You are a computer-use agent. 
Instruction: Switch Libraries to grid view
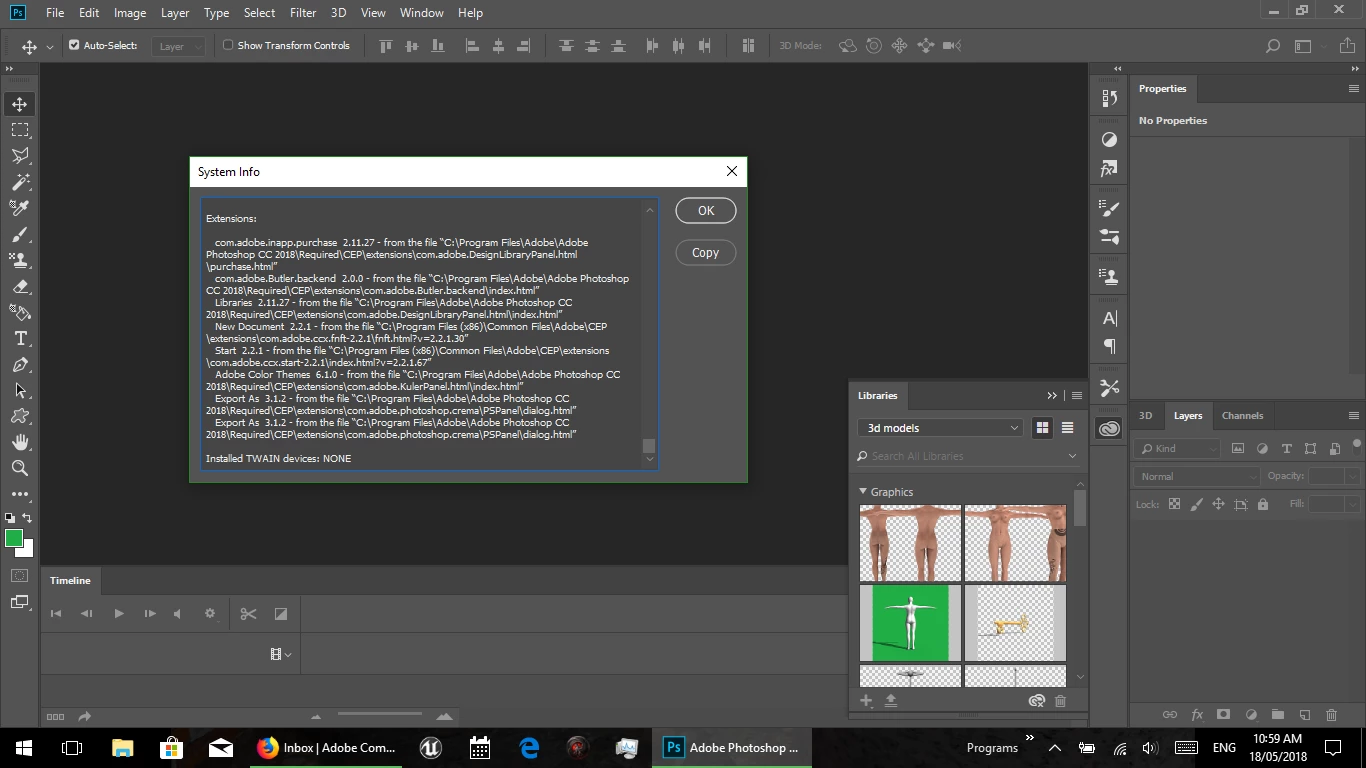[x=1042, y=428]
